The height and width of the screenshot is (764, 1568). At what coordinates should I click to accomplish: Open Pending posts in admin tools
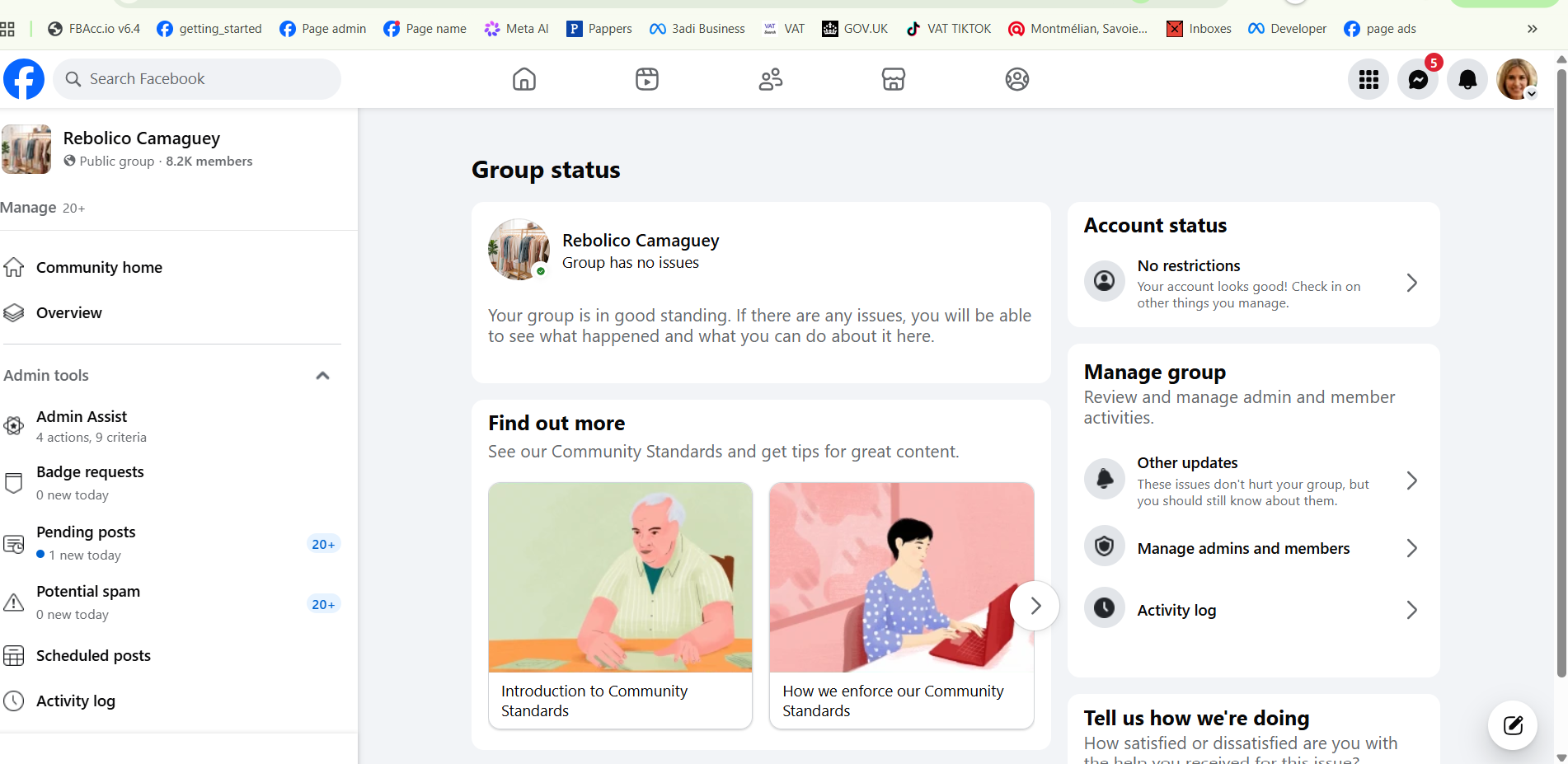coord(171,543)
